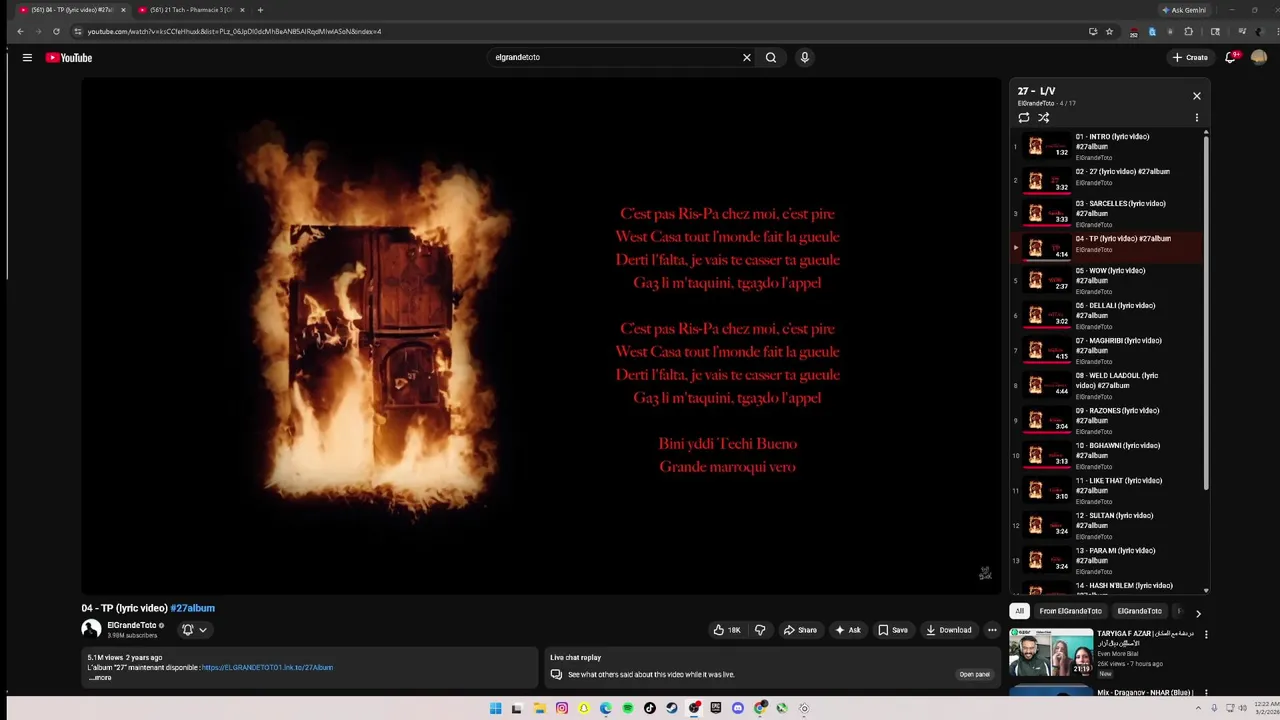Open the Windows Start menu

tap(495, 708)
